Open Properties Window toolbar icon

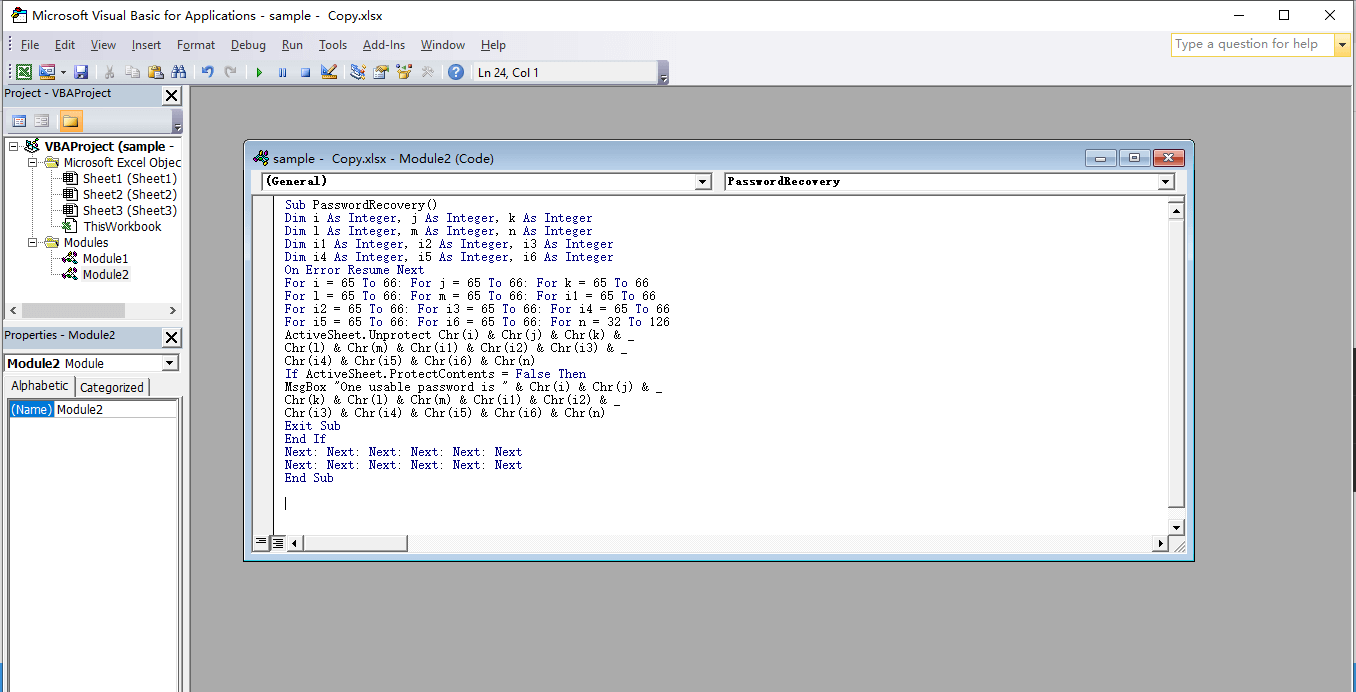pyautogui.click(x=381, y=72)
